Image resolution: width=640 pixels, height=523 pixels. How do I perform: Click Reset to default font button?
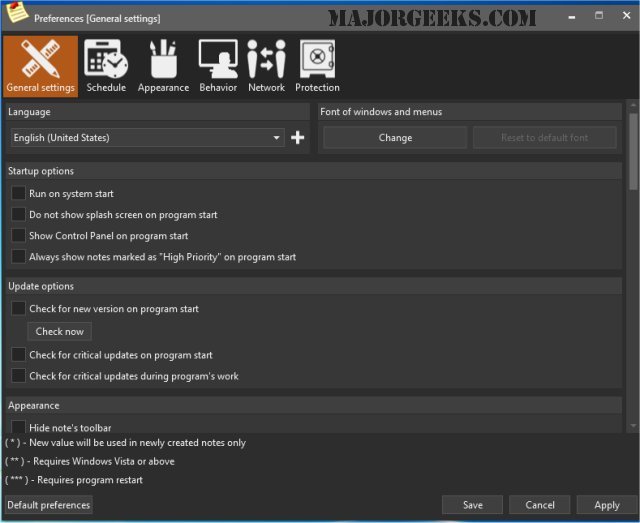tap(544, 138)
